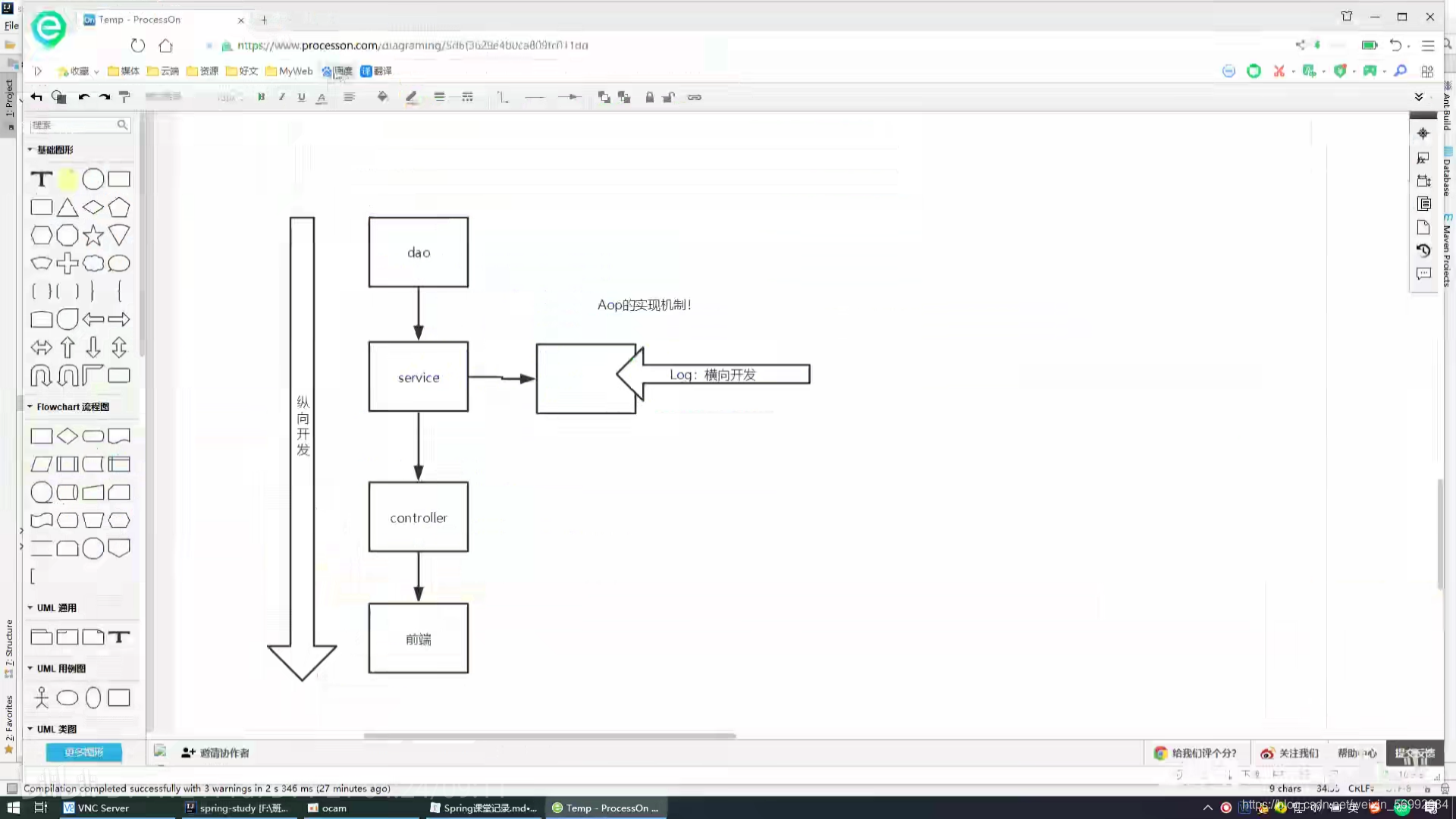The height and width of the screenshot is (819, 1456).
Task: Toggle bold text formatting
Action: click(261, 97)
